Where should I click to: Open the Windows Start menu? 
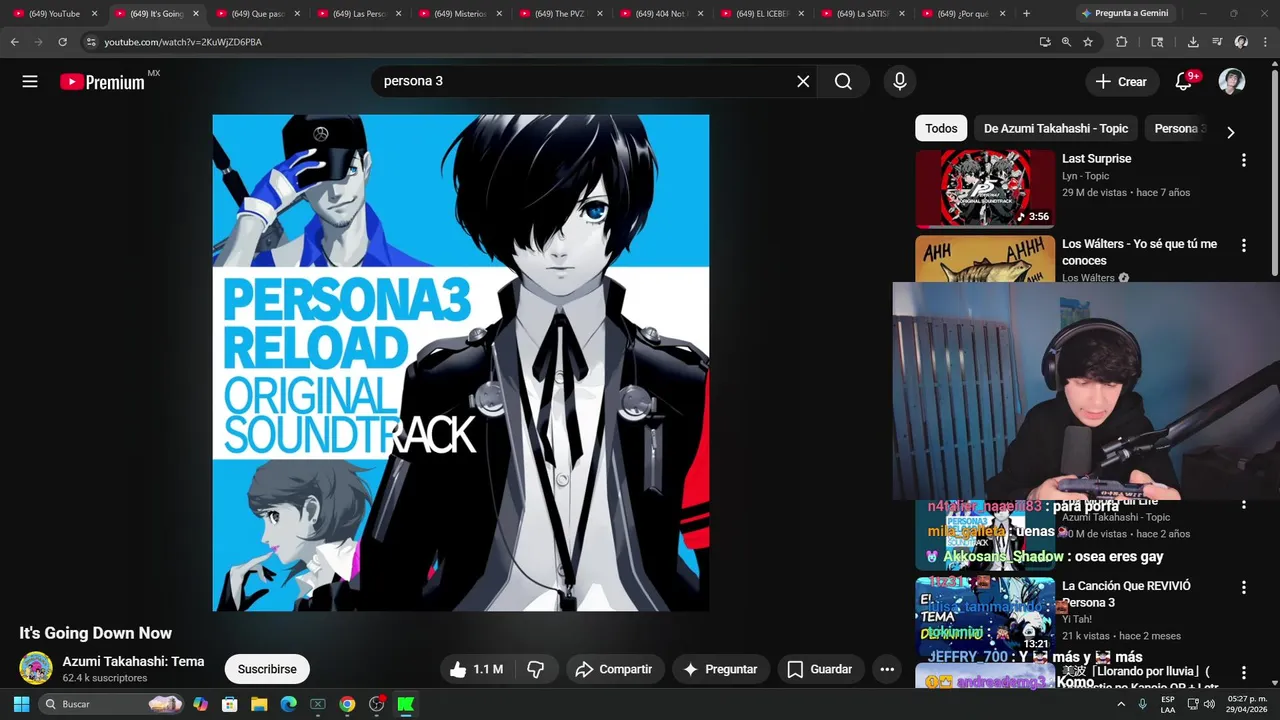[21, 704]
